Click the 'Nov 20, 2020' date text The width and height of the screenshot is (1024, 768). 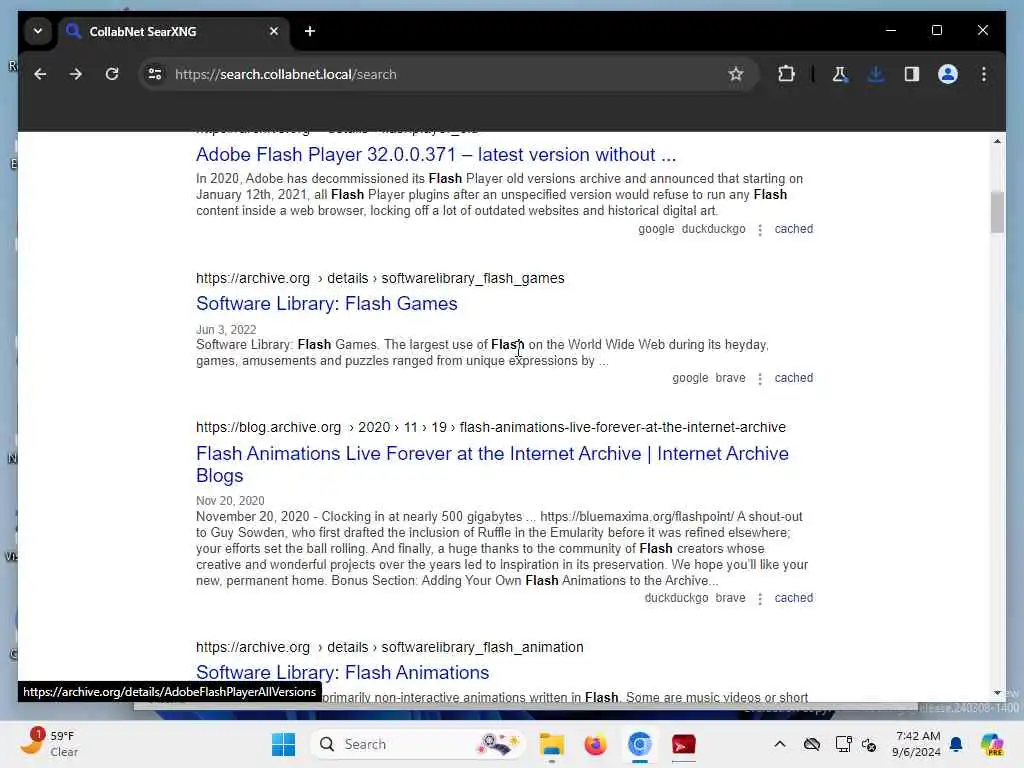230,501
